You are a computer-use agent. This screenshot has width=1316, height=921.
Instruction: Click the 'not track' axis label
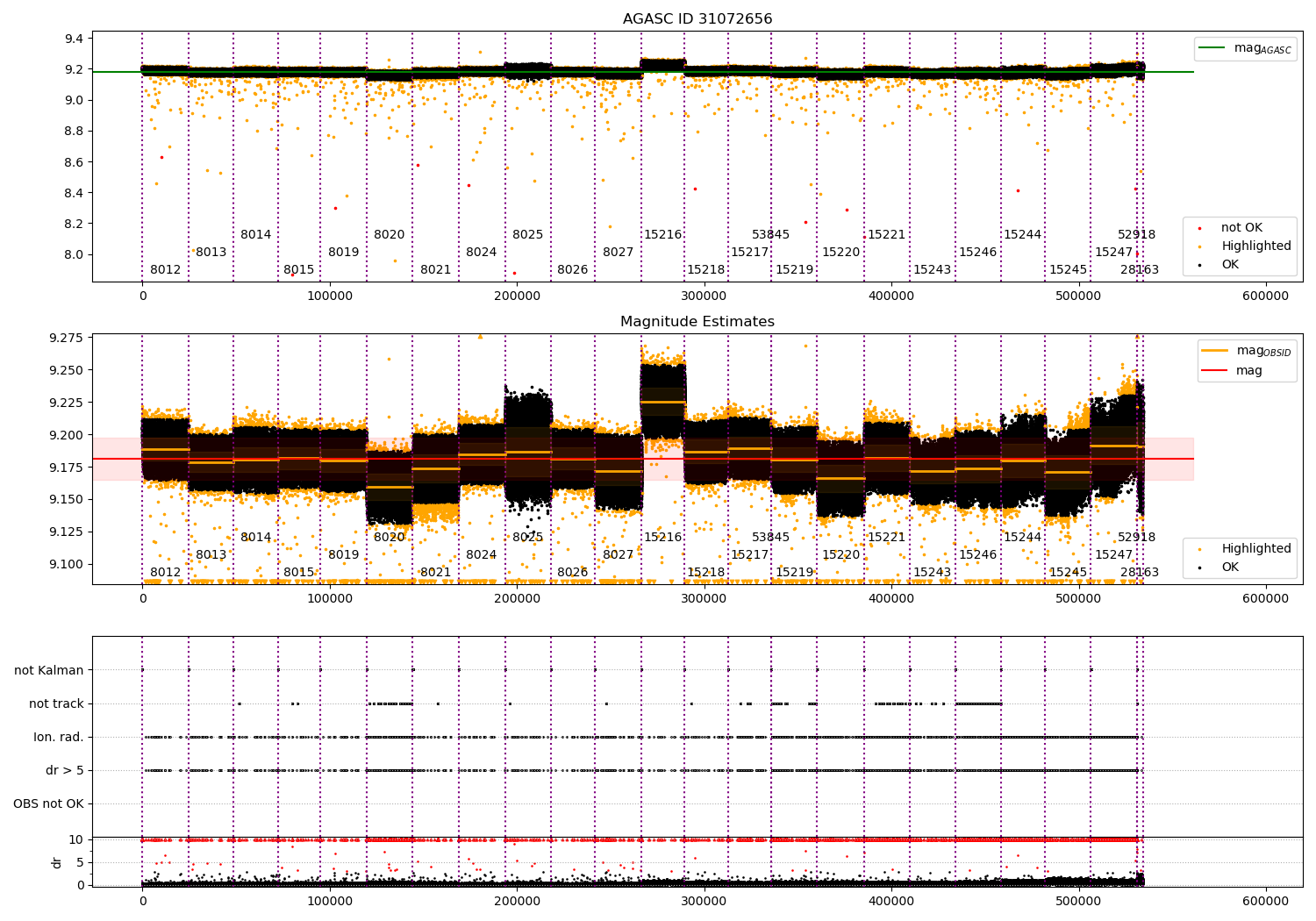56,704
